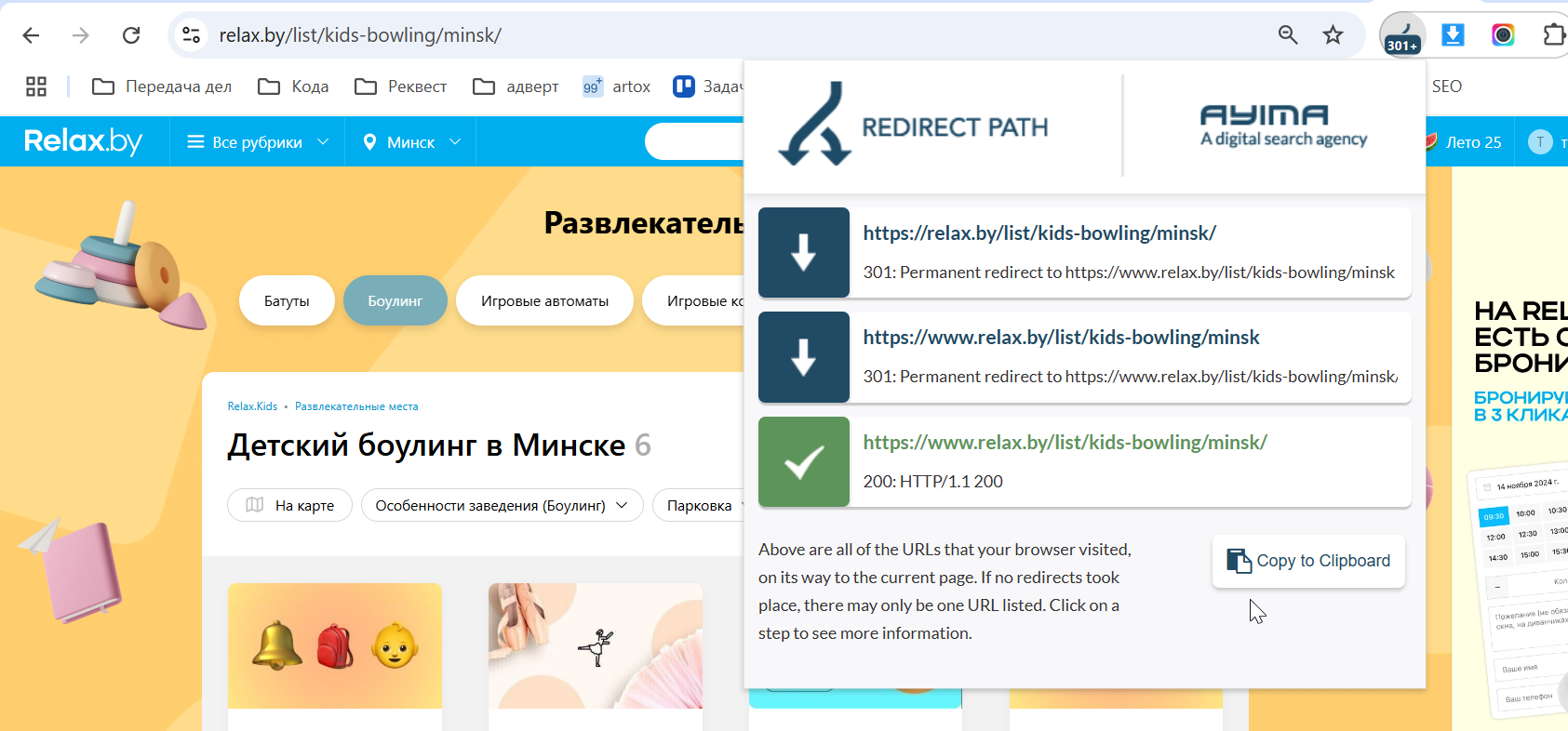Screen dimensions: 1568x731
Task: Open site information icon in address bar
Action: coord(191,35)
